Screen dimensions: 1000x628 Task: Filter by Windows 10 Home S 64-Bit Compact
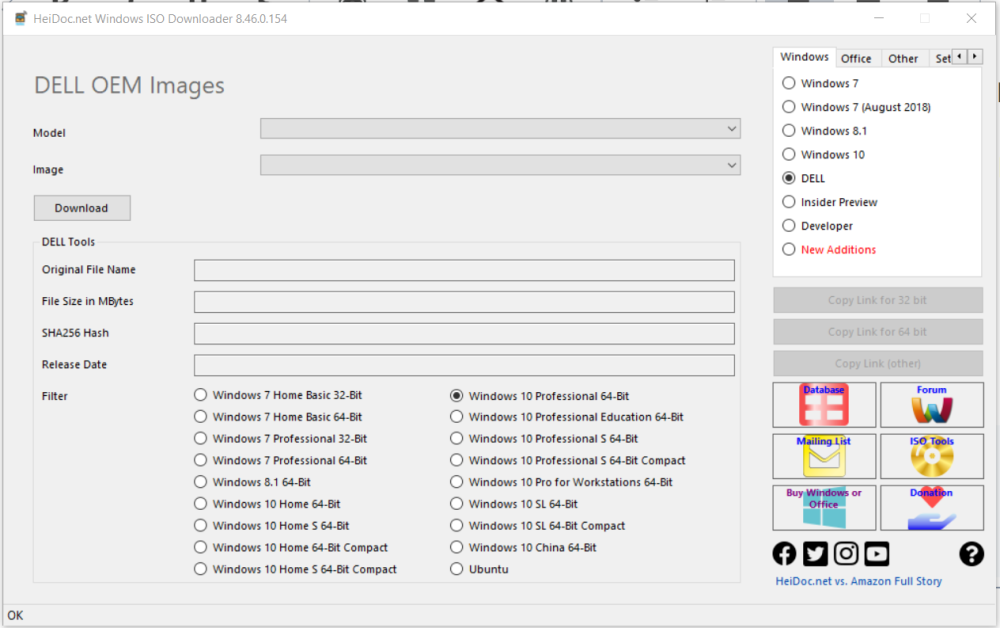tap(295, 569)
